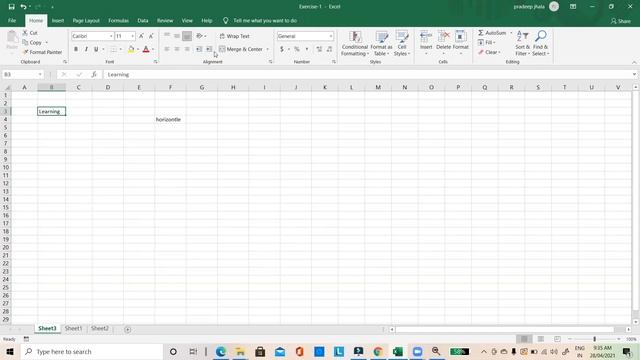The width and height of the screenshot is (640, 360).
Task: Open the font name dropdown (Calibri)
Action: [x=111, y=36]
